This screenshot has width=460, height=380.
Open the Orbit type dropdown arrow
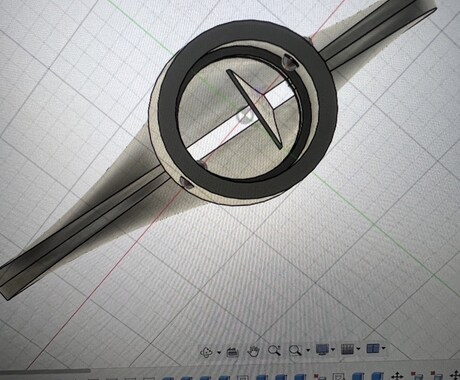(x=219, y=352)
